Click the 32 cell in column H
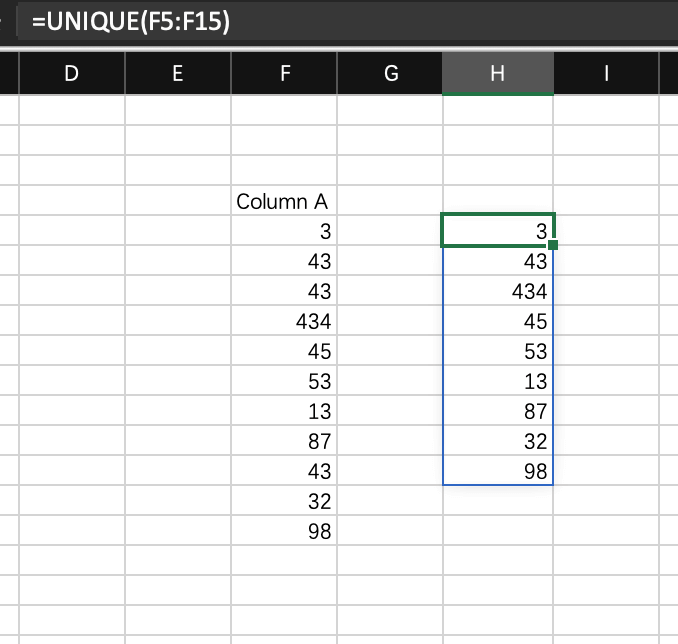The image size is (678, 644). coord(497,441)
